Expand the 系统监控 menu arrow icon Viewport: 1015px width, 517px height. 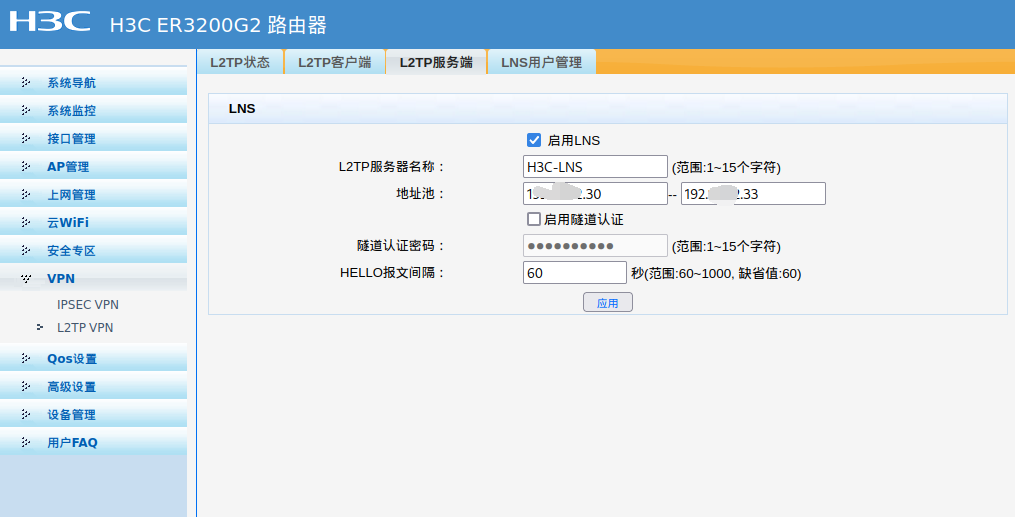tap(26, 110)
